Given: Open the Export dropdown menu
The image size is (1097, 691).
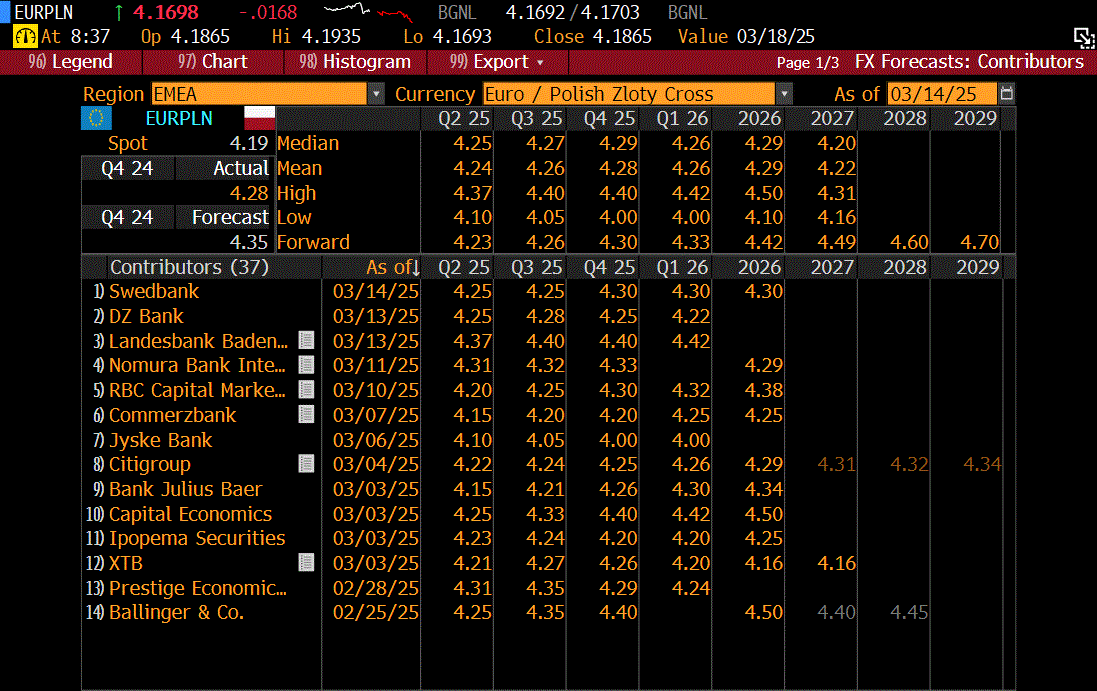Looking at the screenshot, I should click(x=497, y=62).
